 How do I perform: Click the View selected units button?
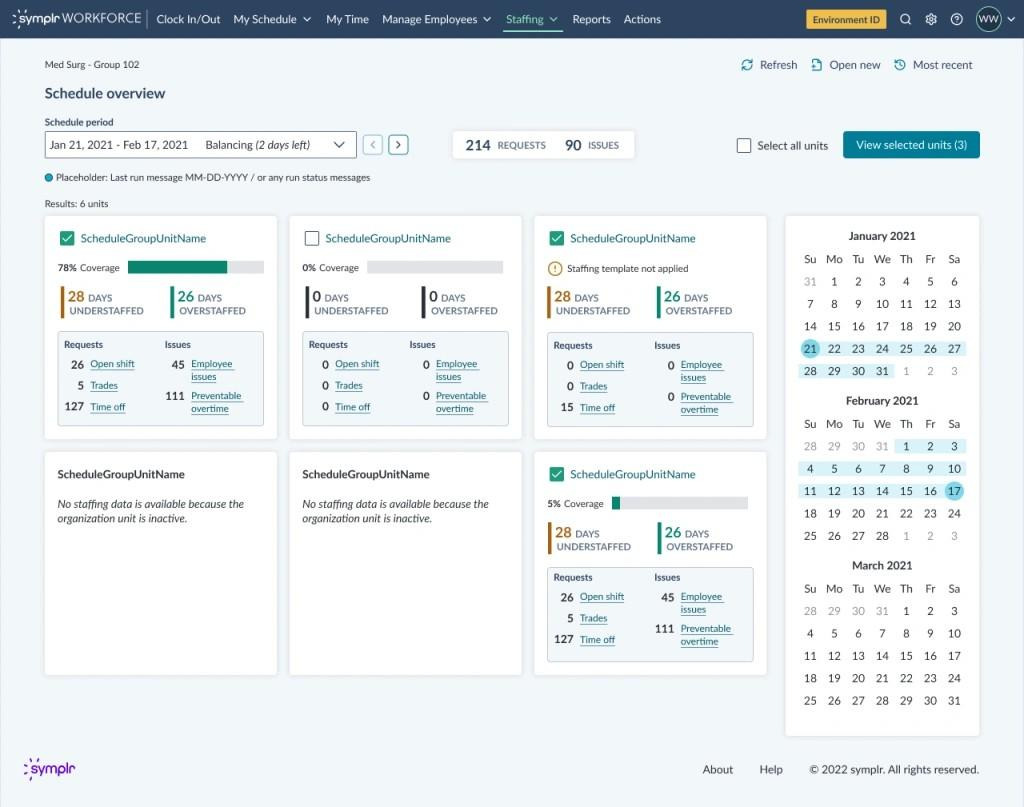click(x=911, y=144)
